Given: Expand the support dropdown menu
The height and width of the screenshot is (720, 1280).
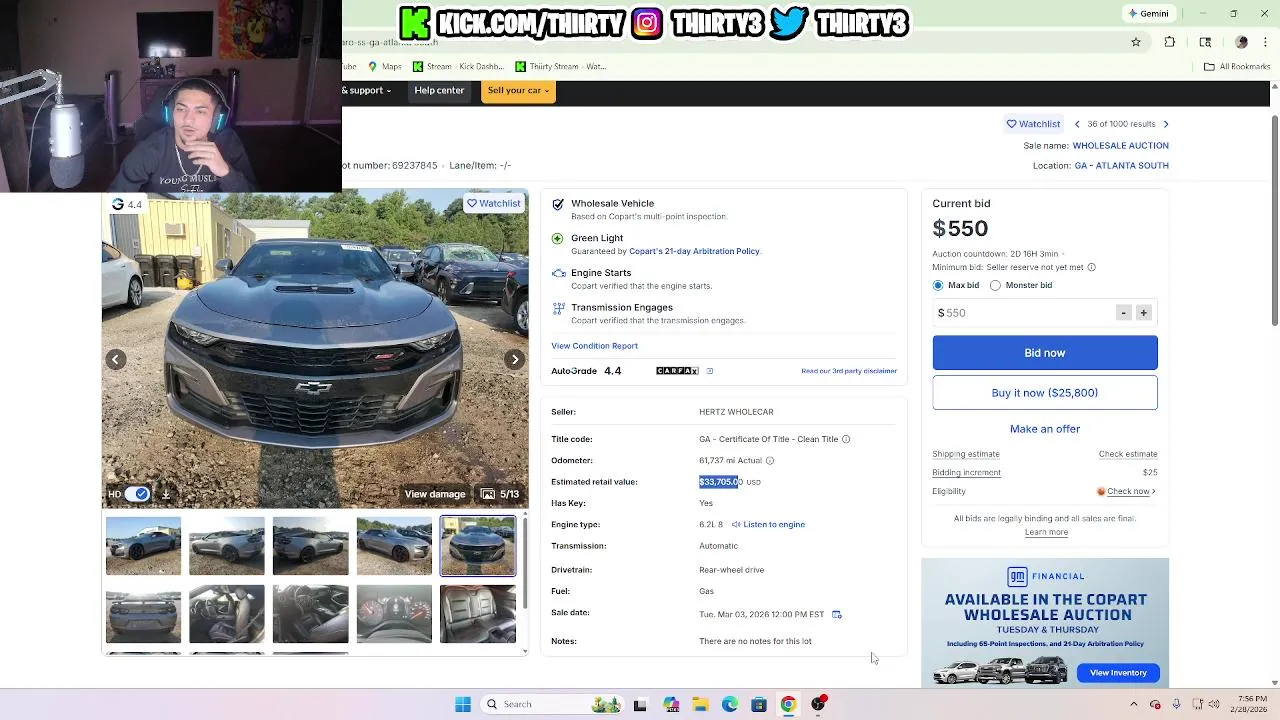Looking at the screenshot, I should [366, 91].
